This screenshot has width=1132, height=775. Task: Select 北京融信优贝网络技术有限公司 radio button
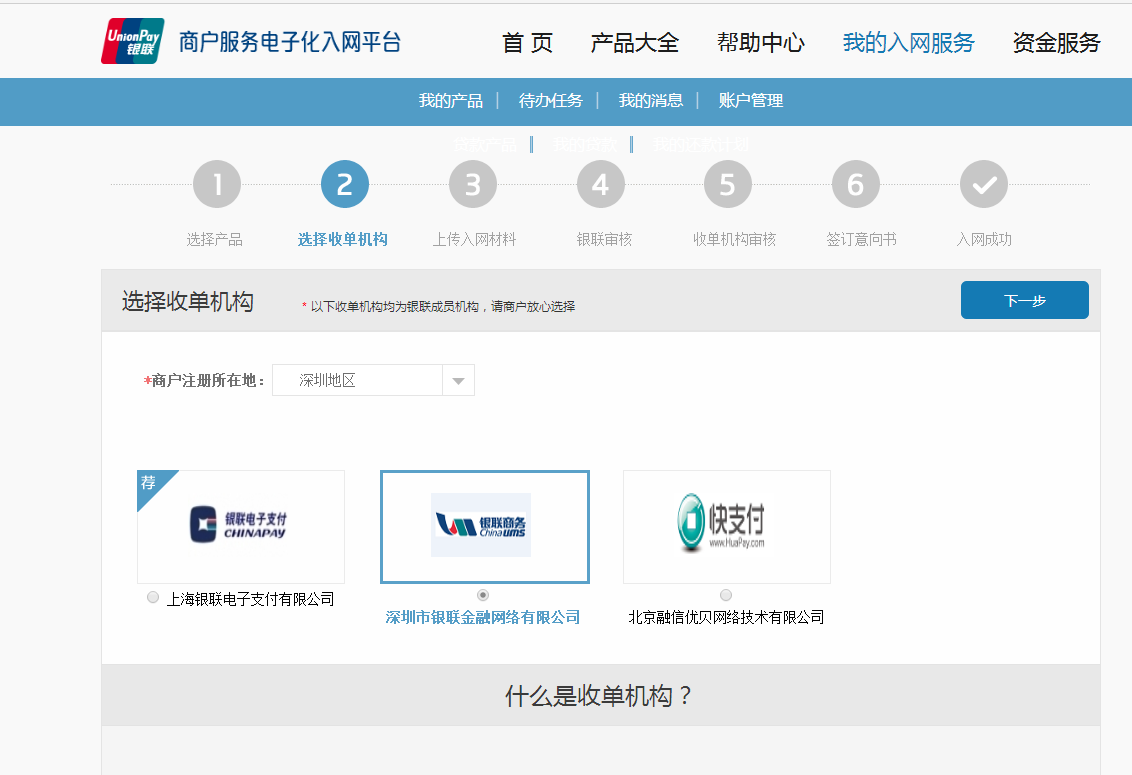[726, 595]
